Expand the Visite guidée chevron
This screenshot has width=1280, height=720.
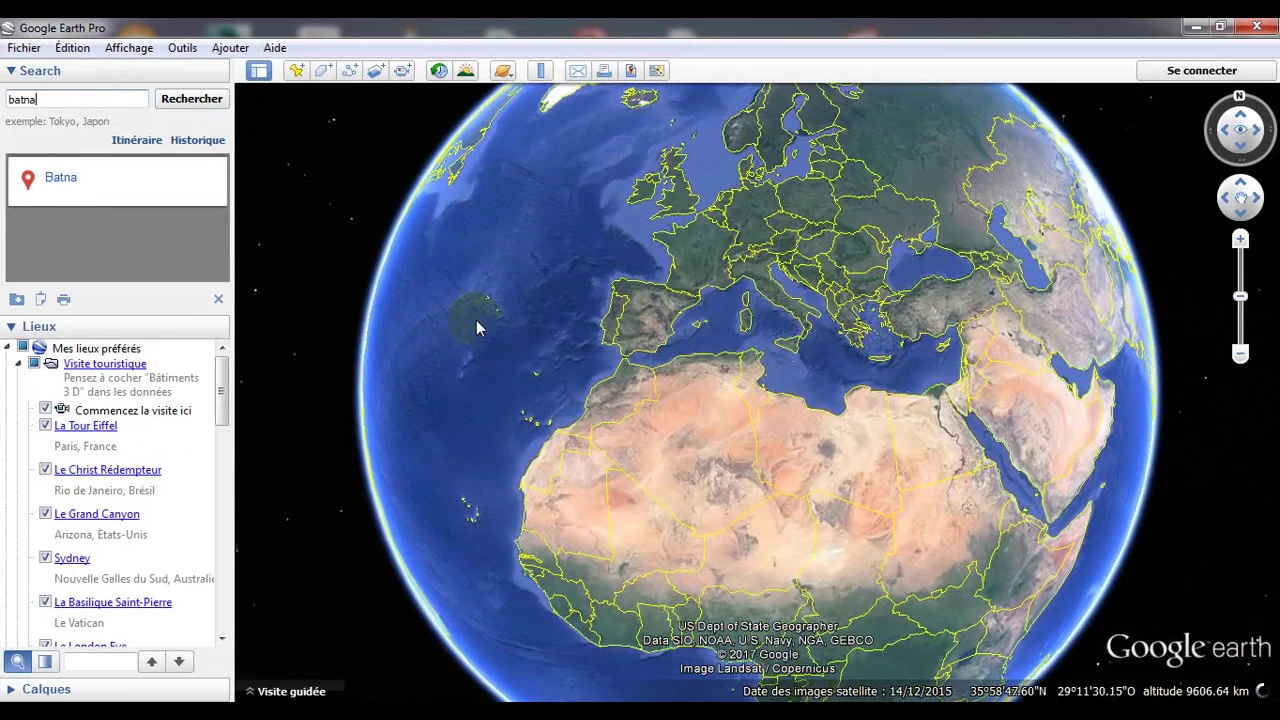pyautogui.click(x=250, y=691)
